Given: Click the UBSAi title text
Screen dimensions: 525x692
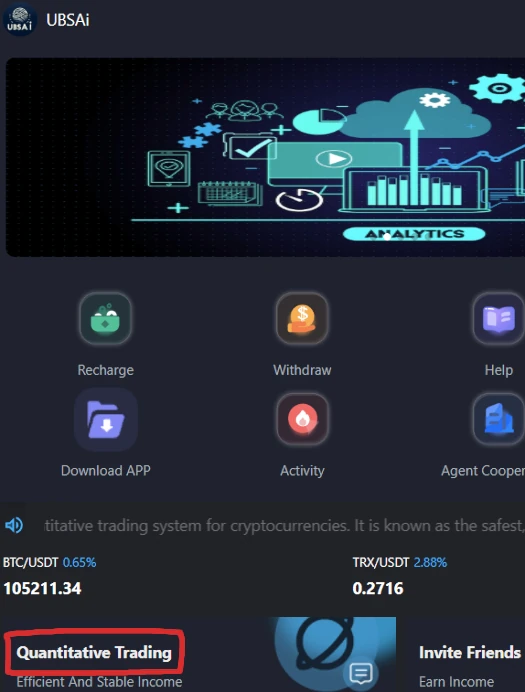Looking at the screenshot, I should coord(68,20).
